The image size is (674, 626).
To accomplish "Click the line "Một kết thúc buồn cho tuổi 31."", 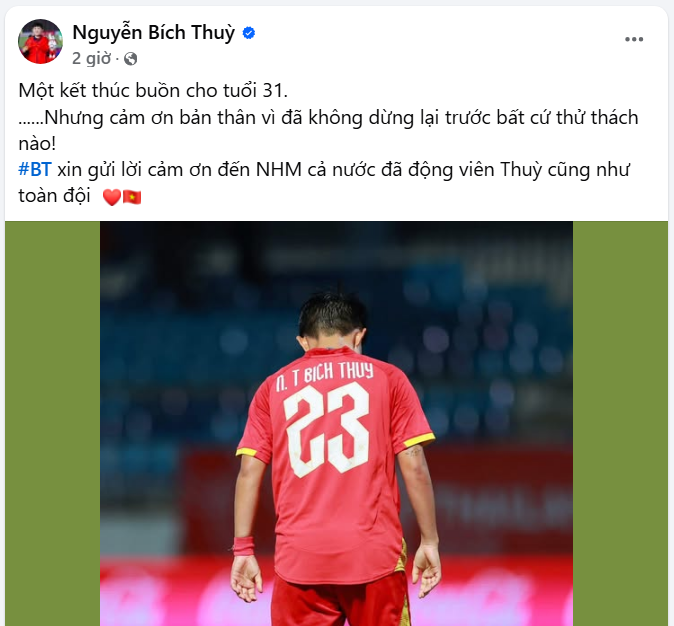I will 153,91.
